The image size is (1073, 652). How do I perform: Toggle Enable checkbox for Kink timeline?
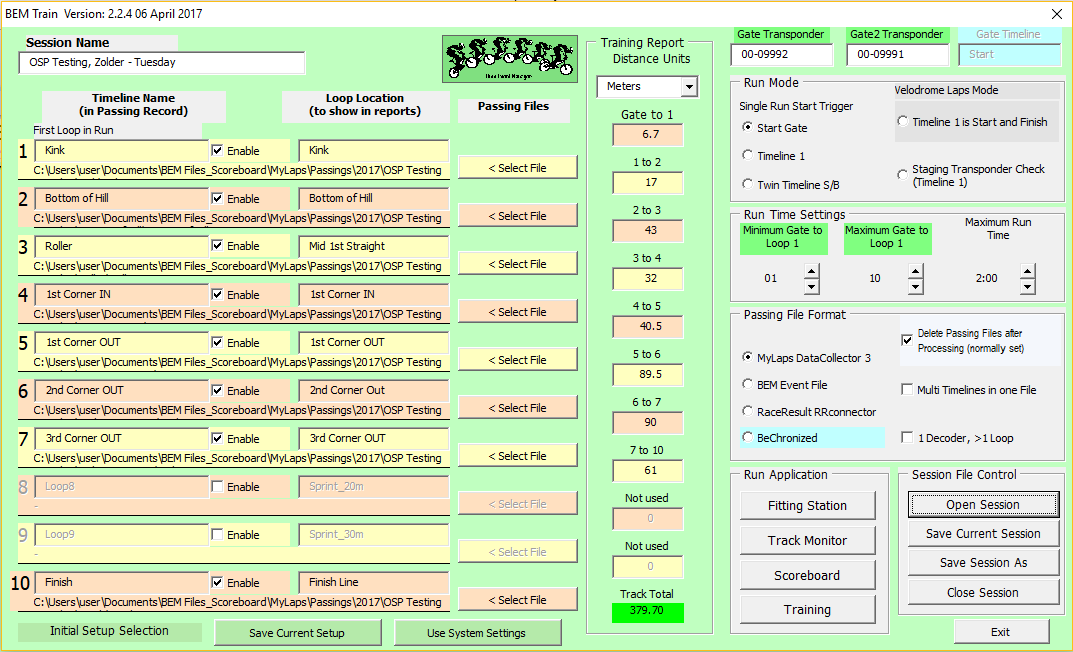217,151
